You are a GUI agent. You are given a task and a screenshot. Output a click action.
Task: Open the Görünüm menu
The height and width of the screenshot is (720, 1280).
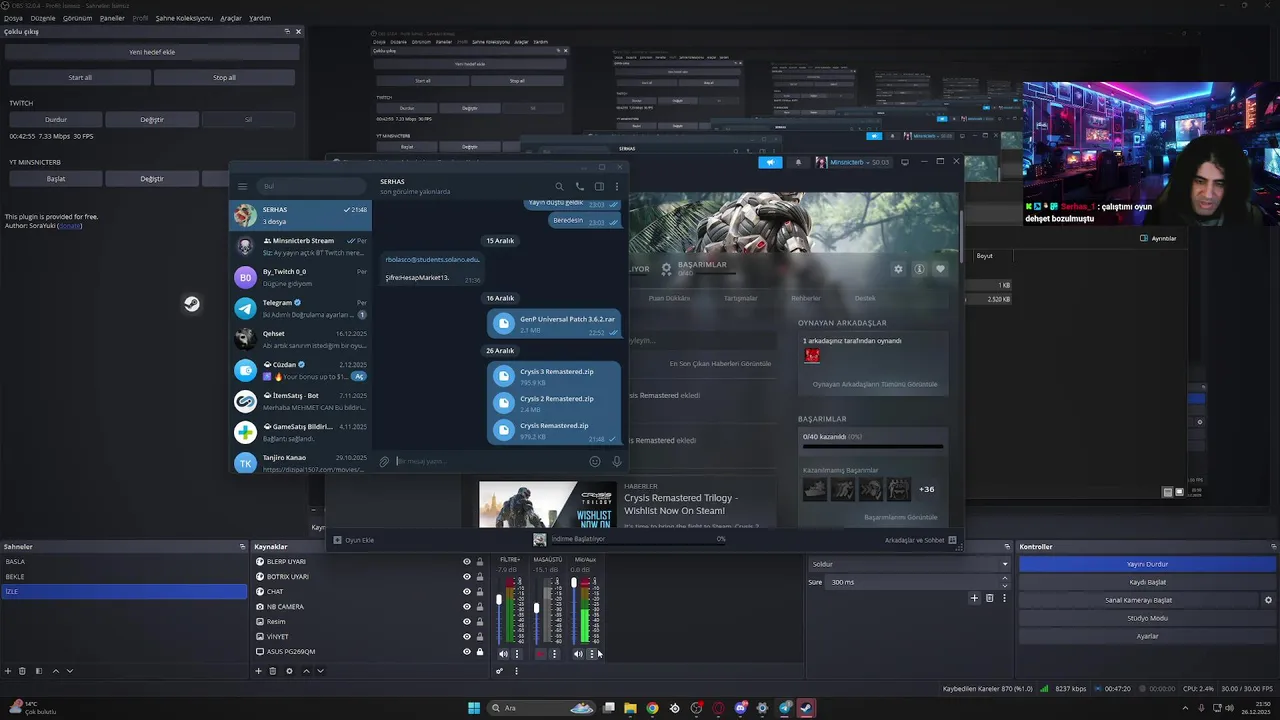coord(78,18)
